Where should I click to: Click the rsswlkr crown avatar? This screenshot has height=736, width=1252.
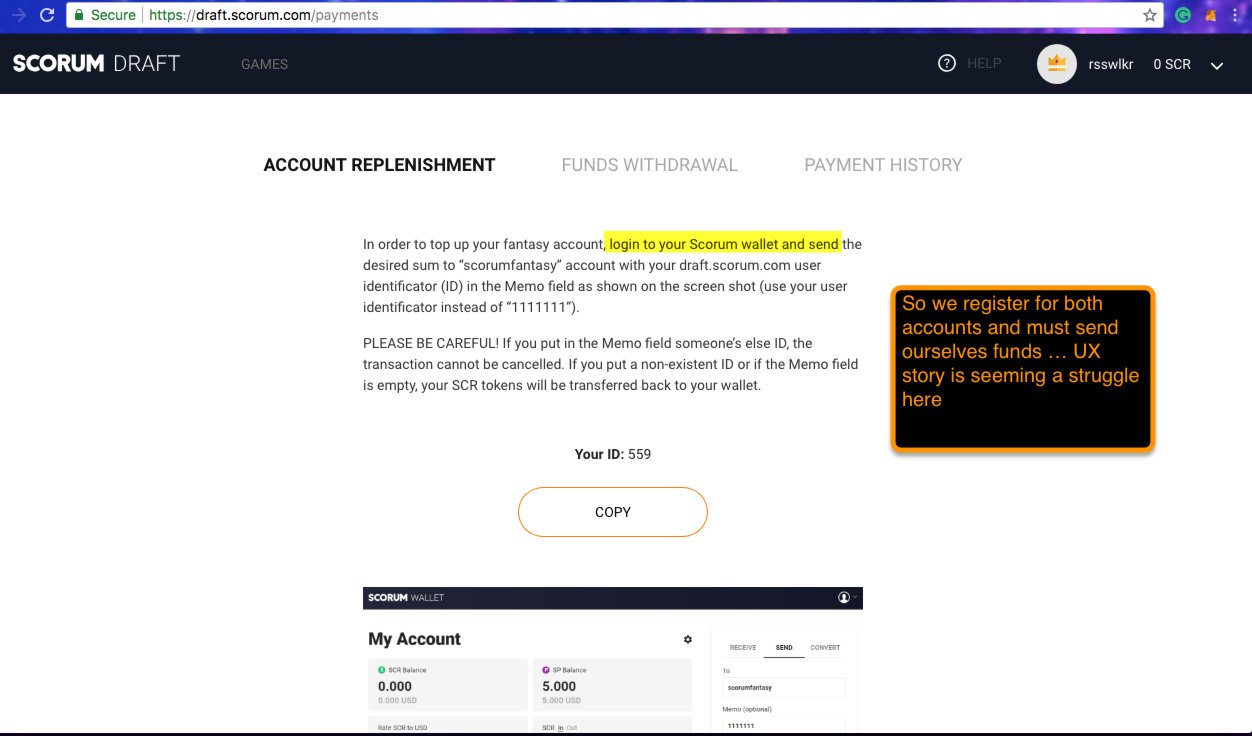point(1057,64)
